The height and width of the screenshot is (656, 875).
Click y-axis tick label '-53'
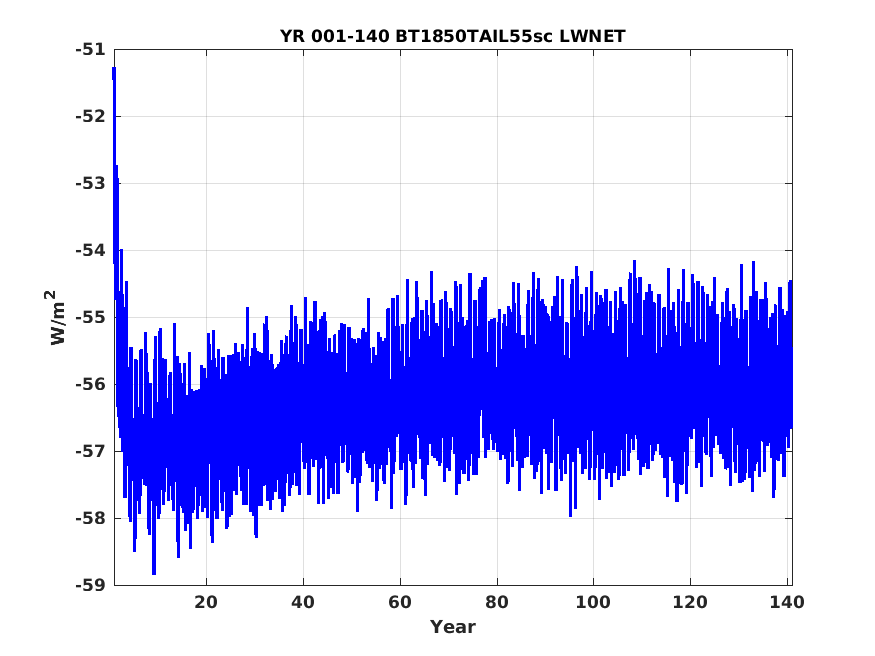click(90, 184)
